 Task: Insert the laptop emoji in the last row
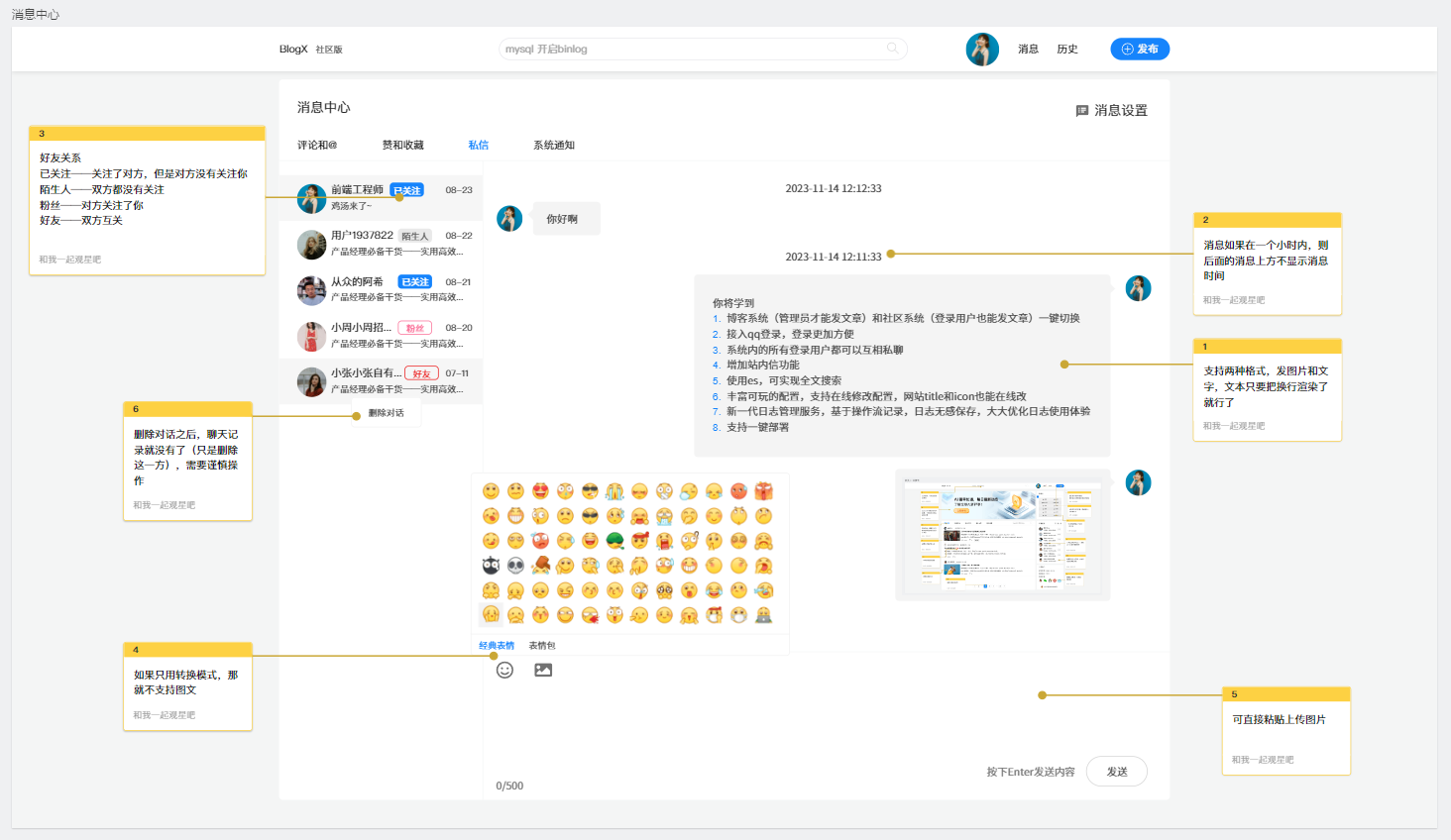click(763, 615)
